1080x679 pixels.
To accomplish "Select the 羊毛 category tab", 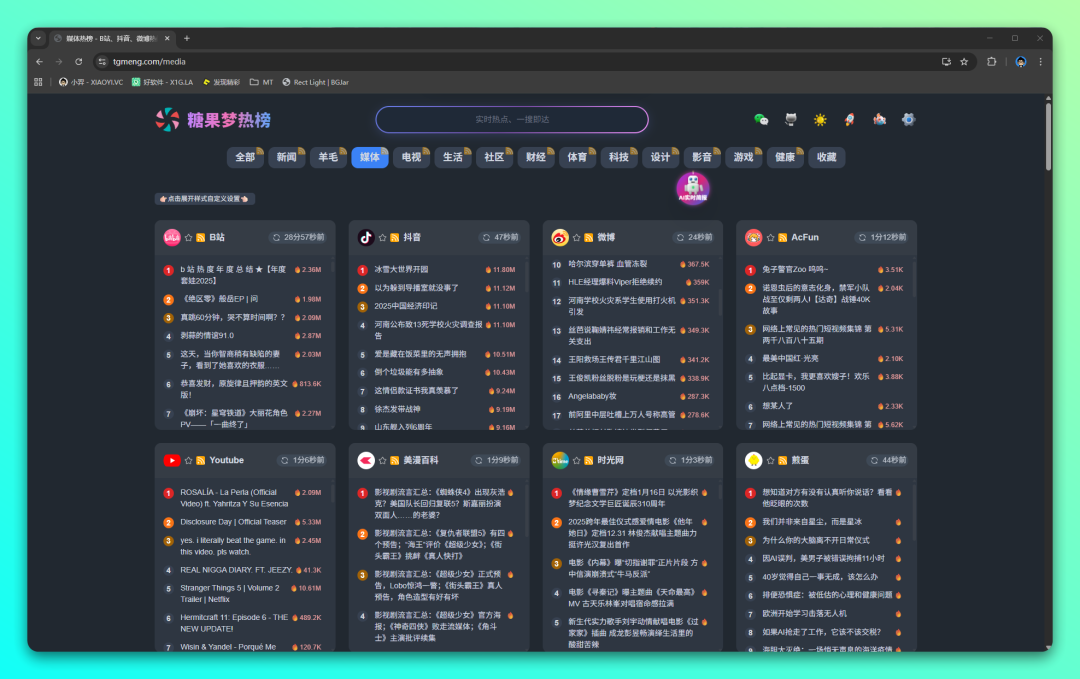I will pyautogui.click(x=328, y=157).
